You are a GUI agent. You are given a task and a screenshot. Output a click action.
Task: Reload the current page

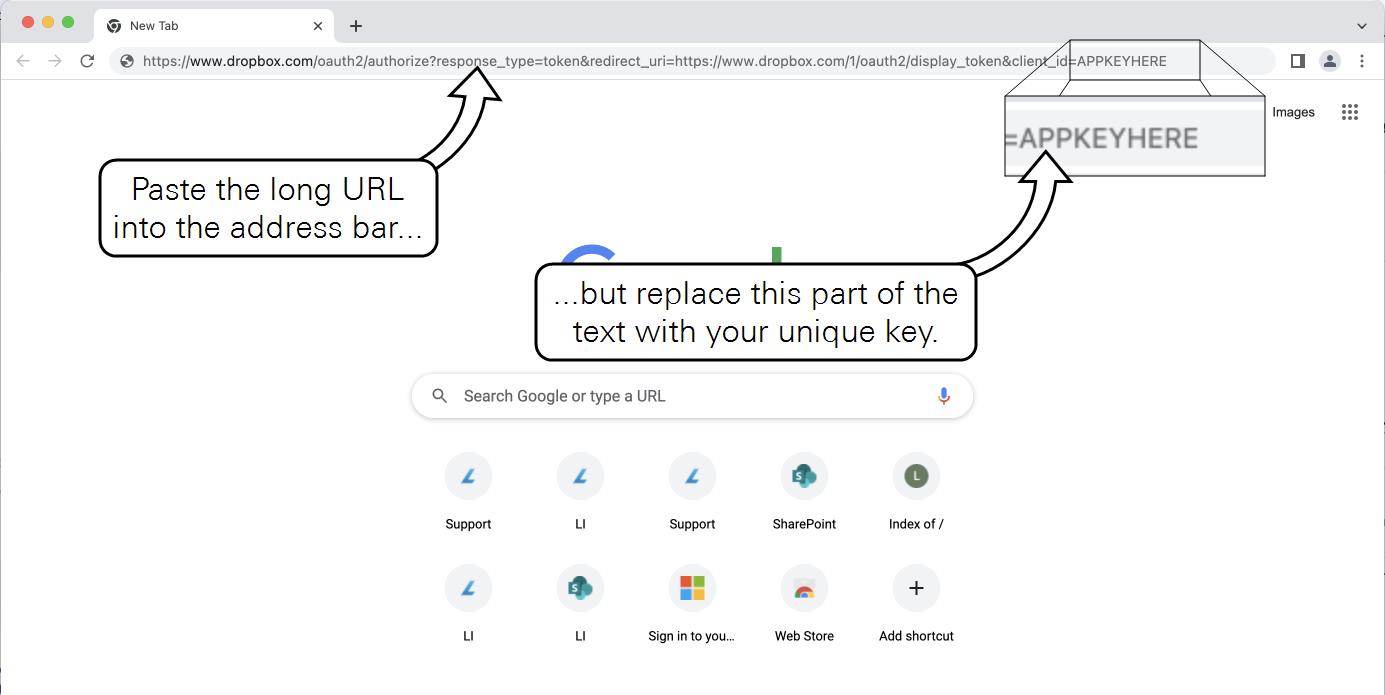click(87, 61)
